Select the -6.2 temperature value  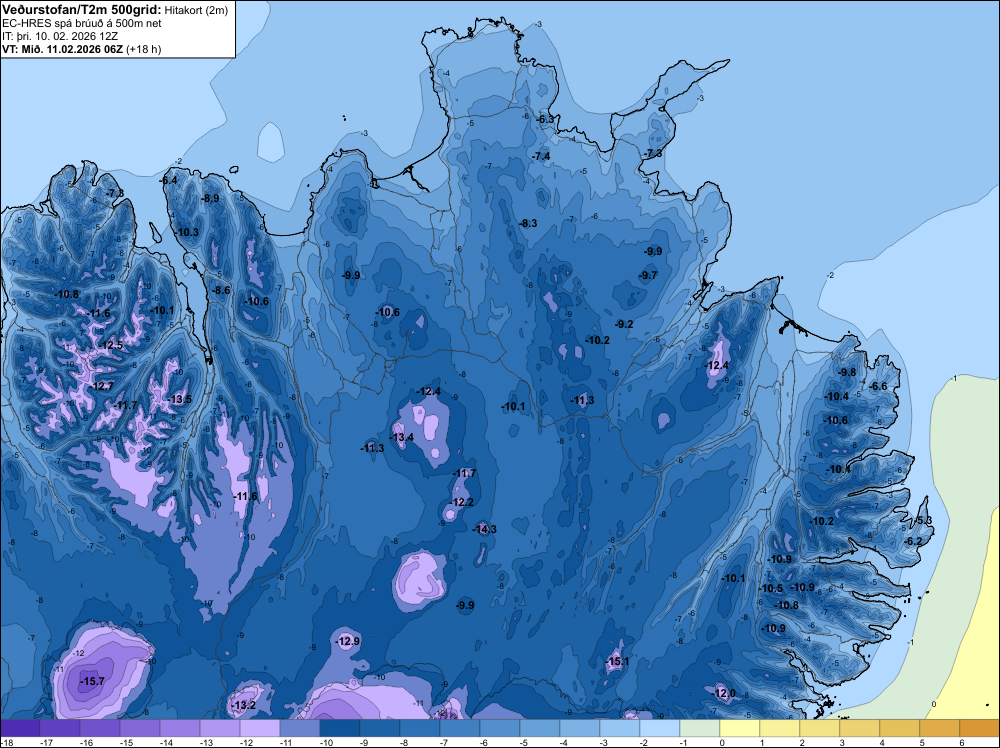(x=913, y=541)
